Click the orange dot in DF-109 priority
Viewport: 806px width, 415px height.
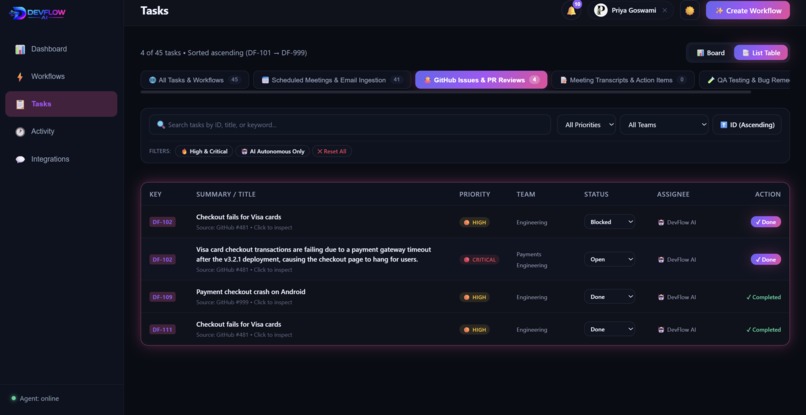point(467,297)
